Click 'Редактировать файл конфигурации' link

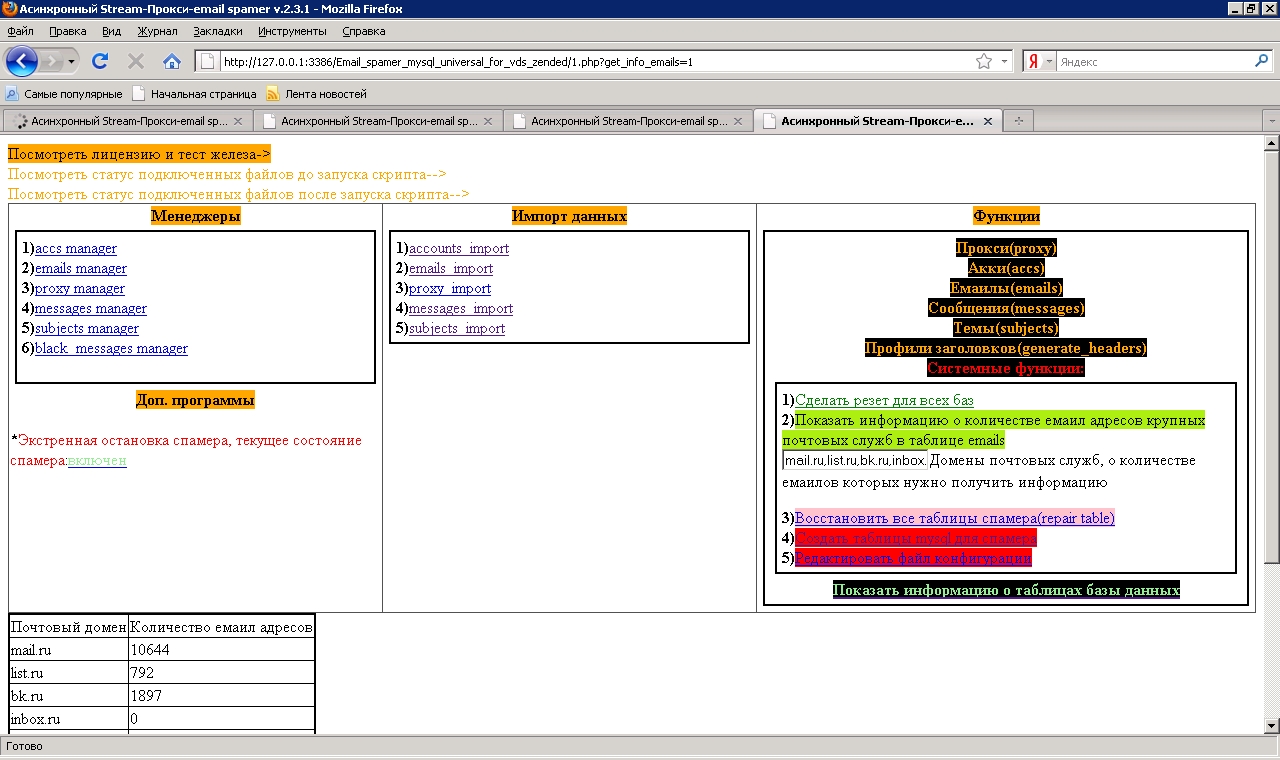click(913, 558)
